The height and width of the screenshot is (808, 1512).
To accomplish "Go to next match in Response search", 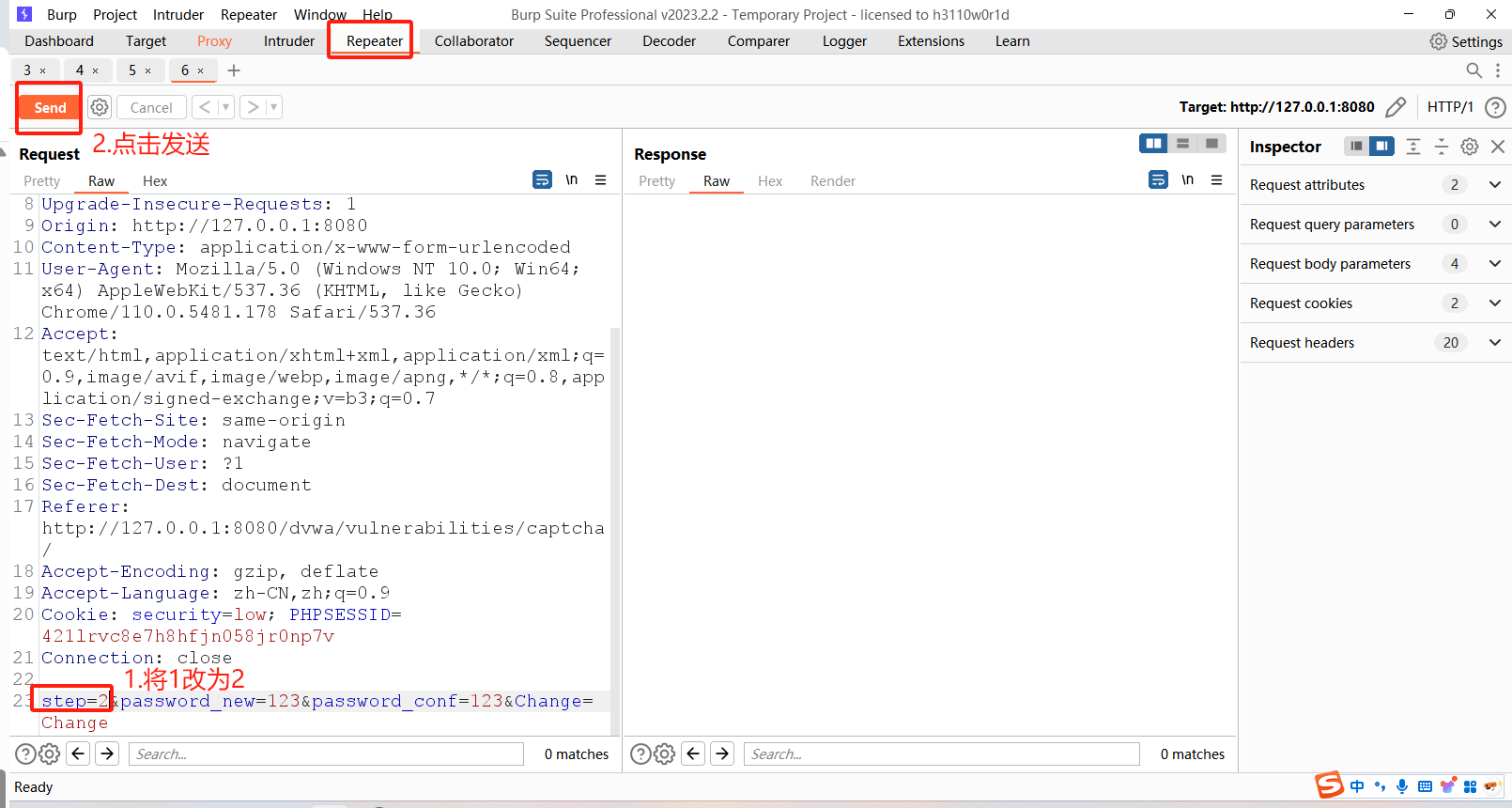I will [x=722, y=754].
